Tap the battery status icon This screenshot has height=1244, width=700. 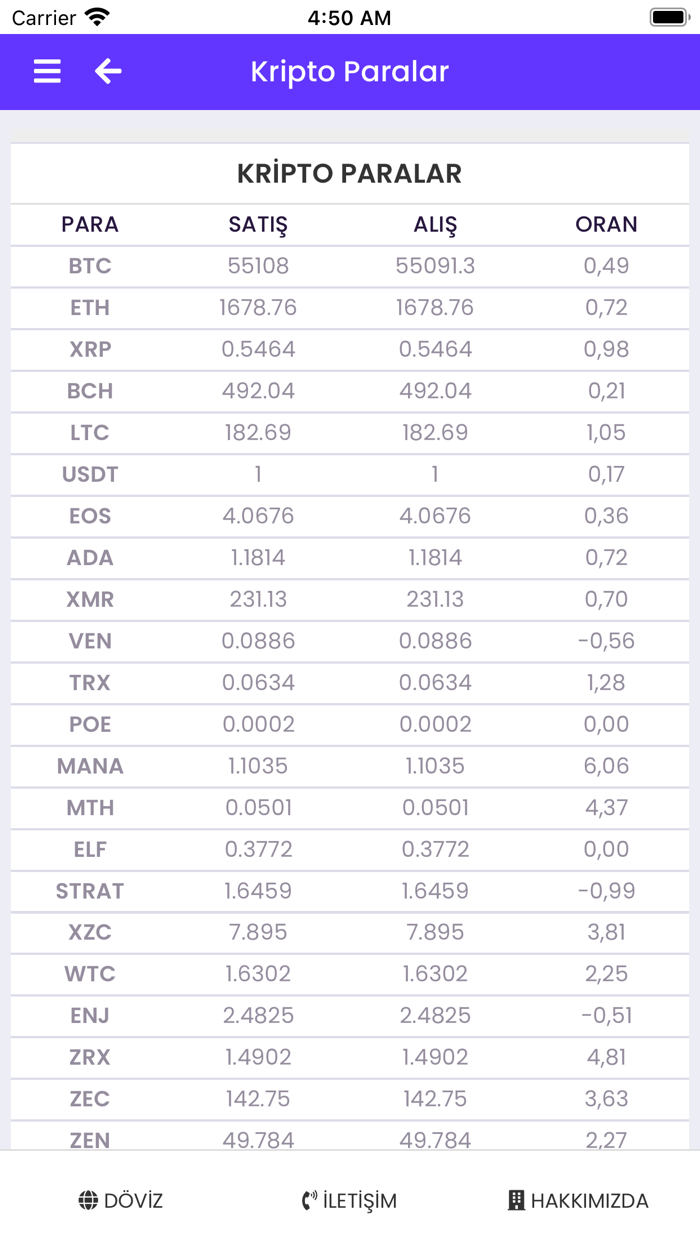pos(668,17)
